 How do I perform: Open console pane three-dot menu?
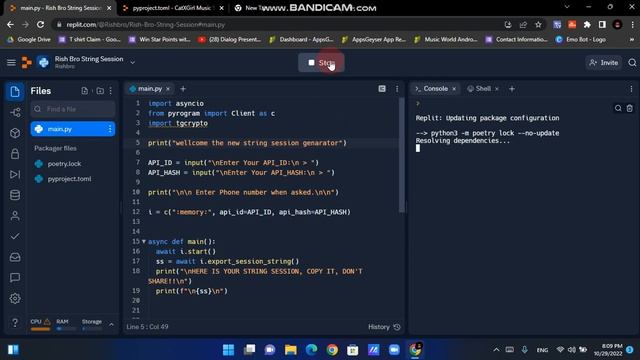pos(631,89)
